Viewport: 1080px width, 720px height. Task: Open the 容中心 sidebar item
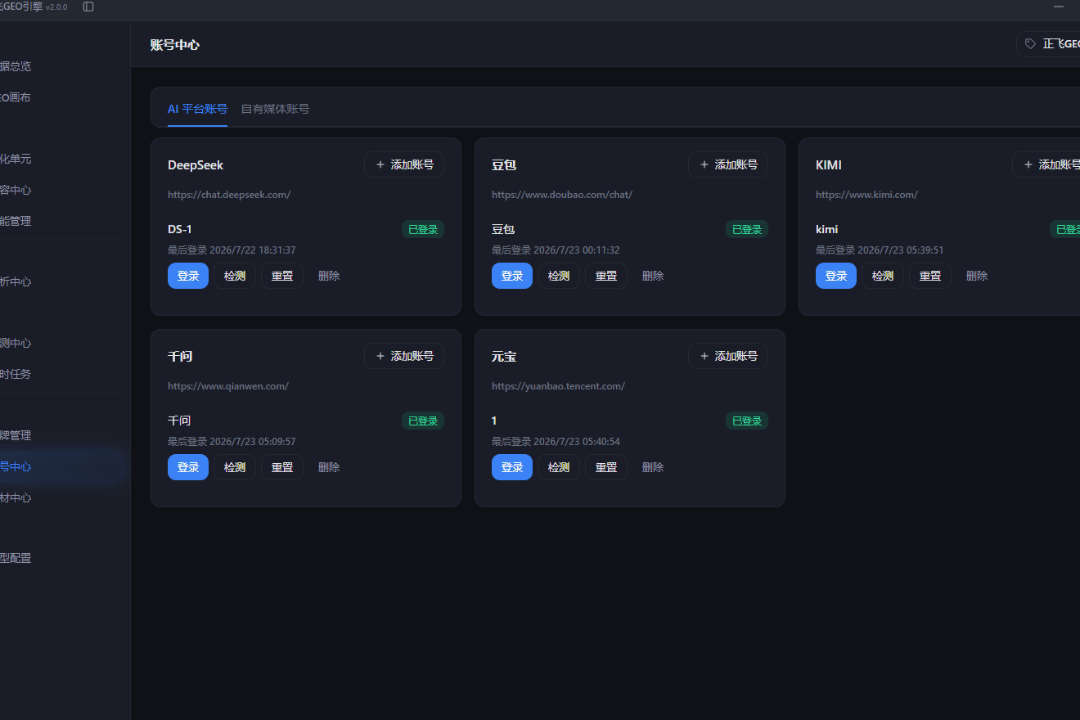(x=15, y=190)
